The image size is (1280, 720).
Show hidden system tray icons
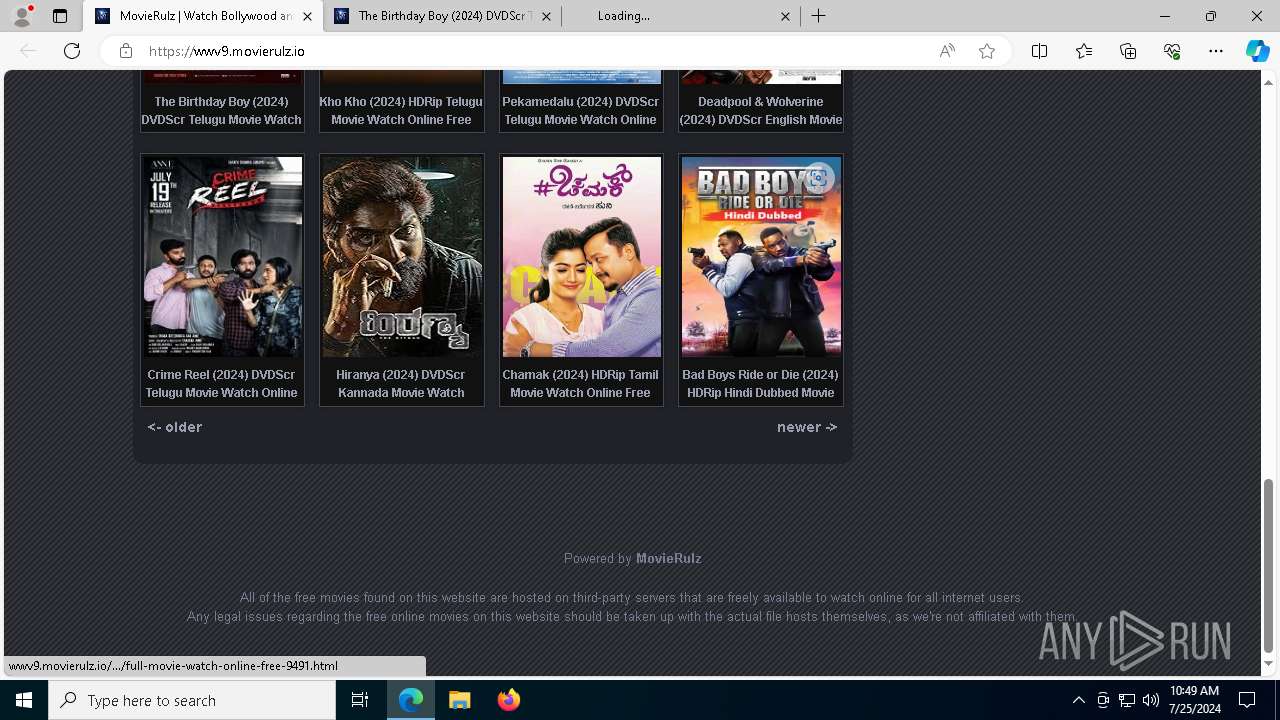[1078, 700]
